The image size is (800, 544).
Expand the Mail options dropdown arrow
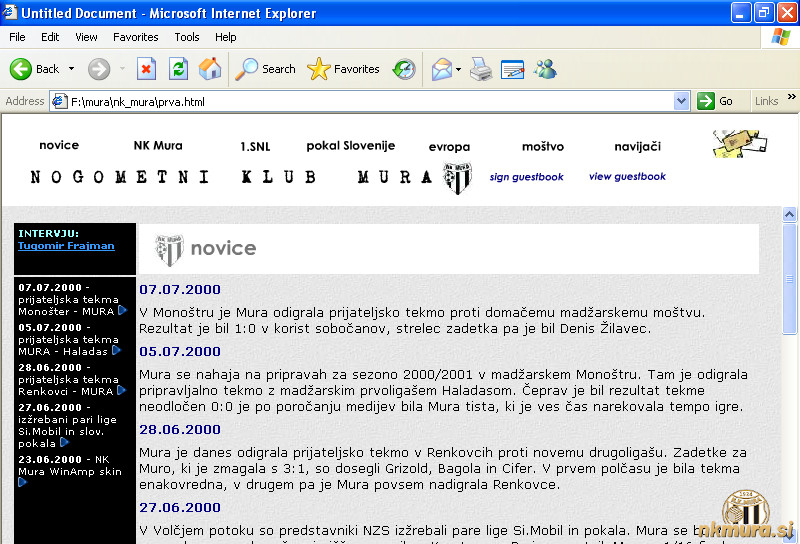click(x=458, y=69)
